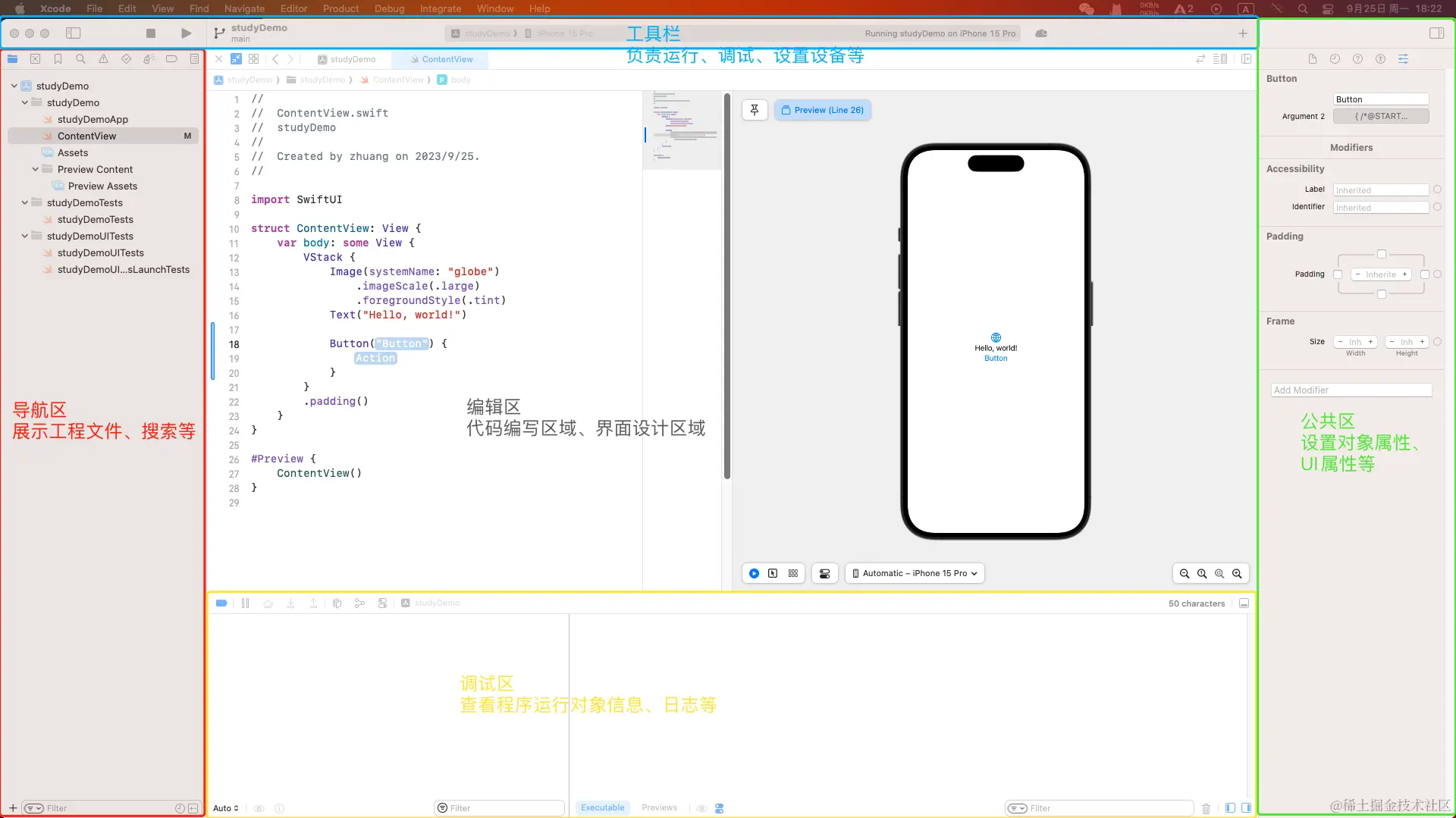
Task: Open the Find navigator magnifier icon
Action: point(80,59)
